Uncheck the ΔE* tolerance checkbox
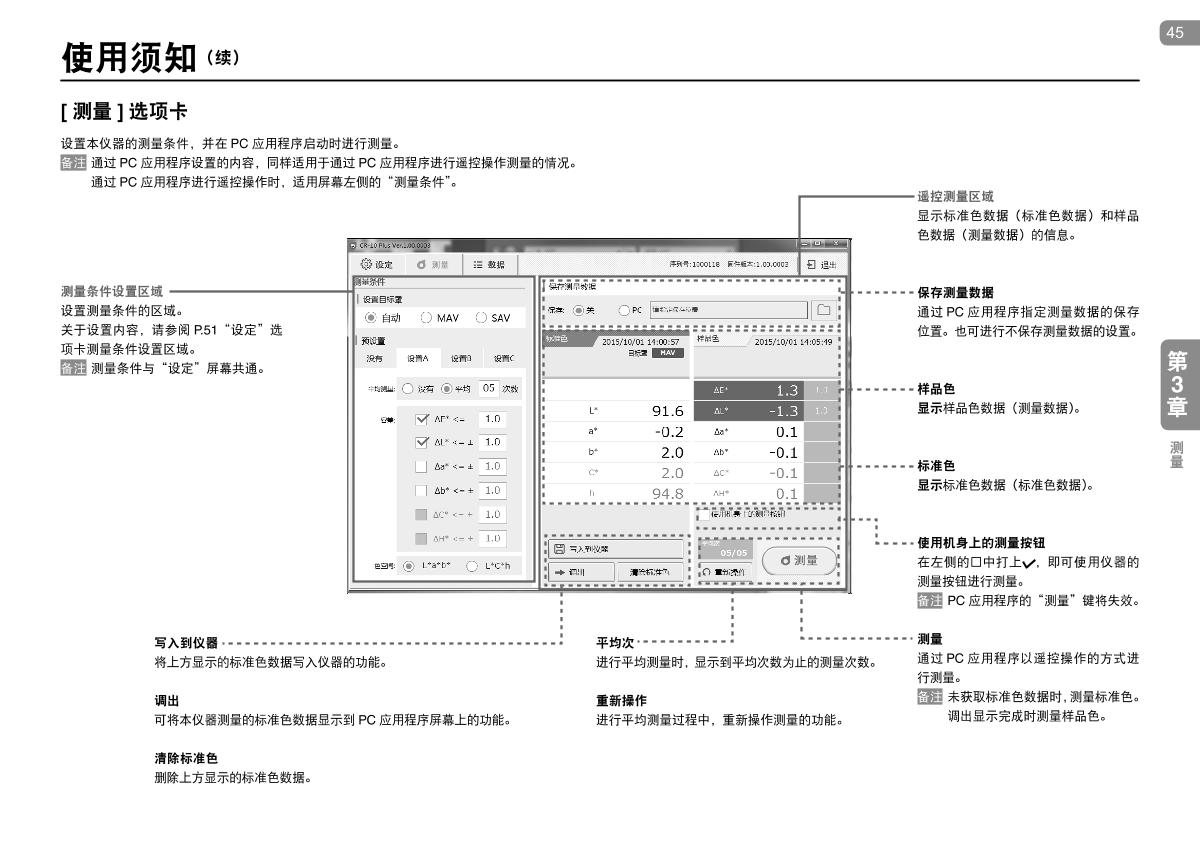This screenshot has height=848, width=1200. (x=421, y=419)
